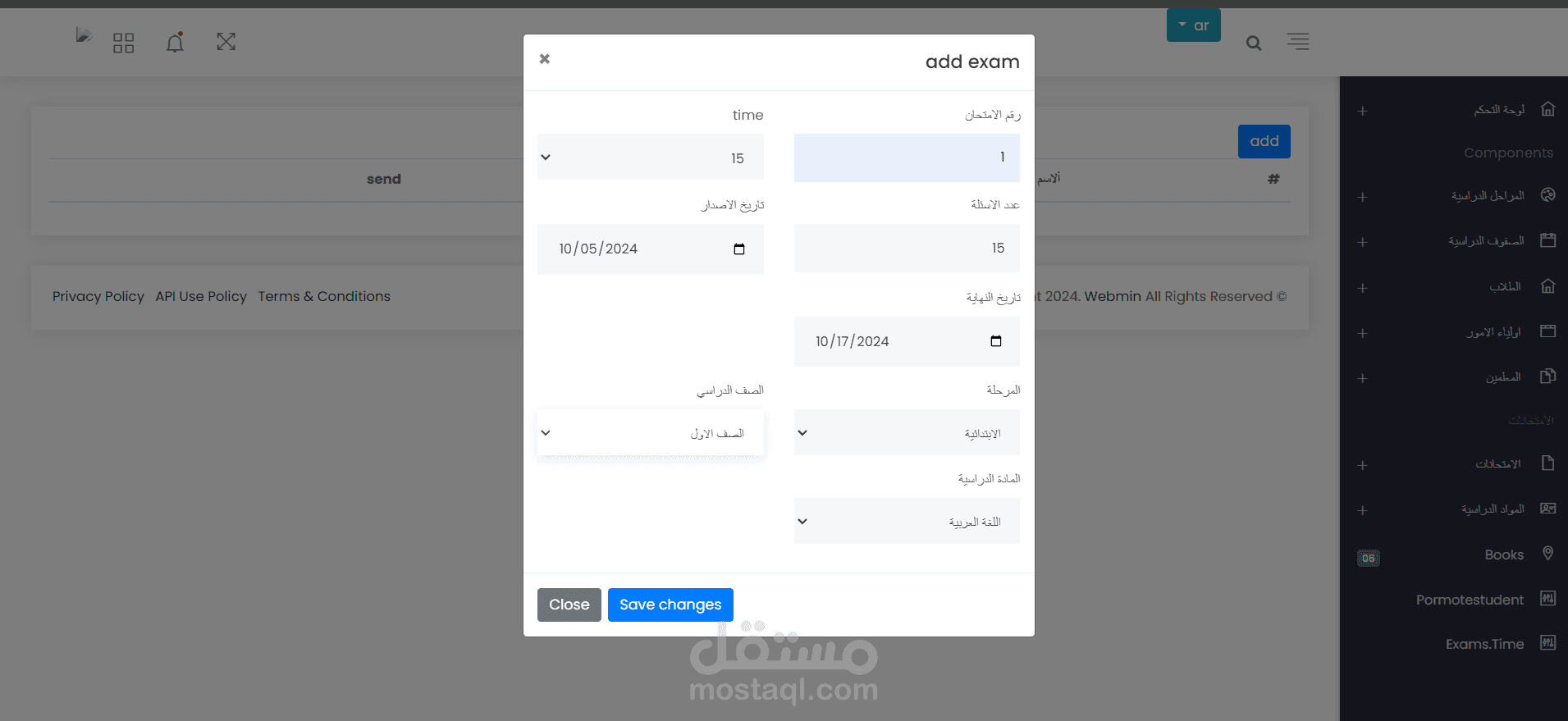Click Save changes in the add exam dialog
Viewport: 1568px width, 721px height.
670,605
